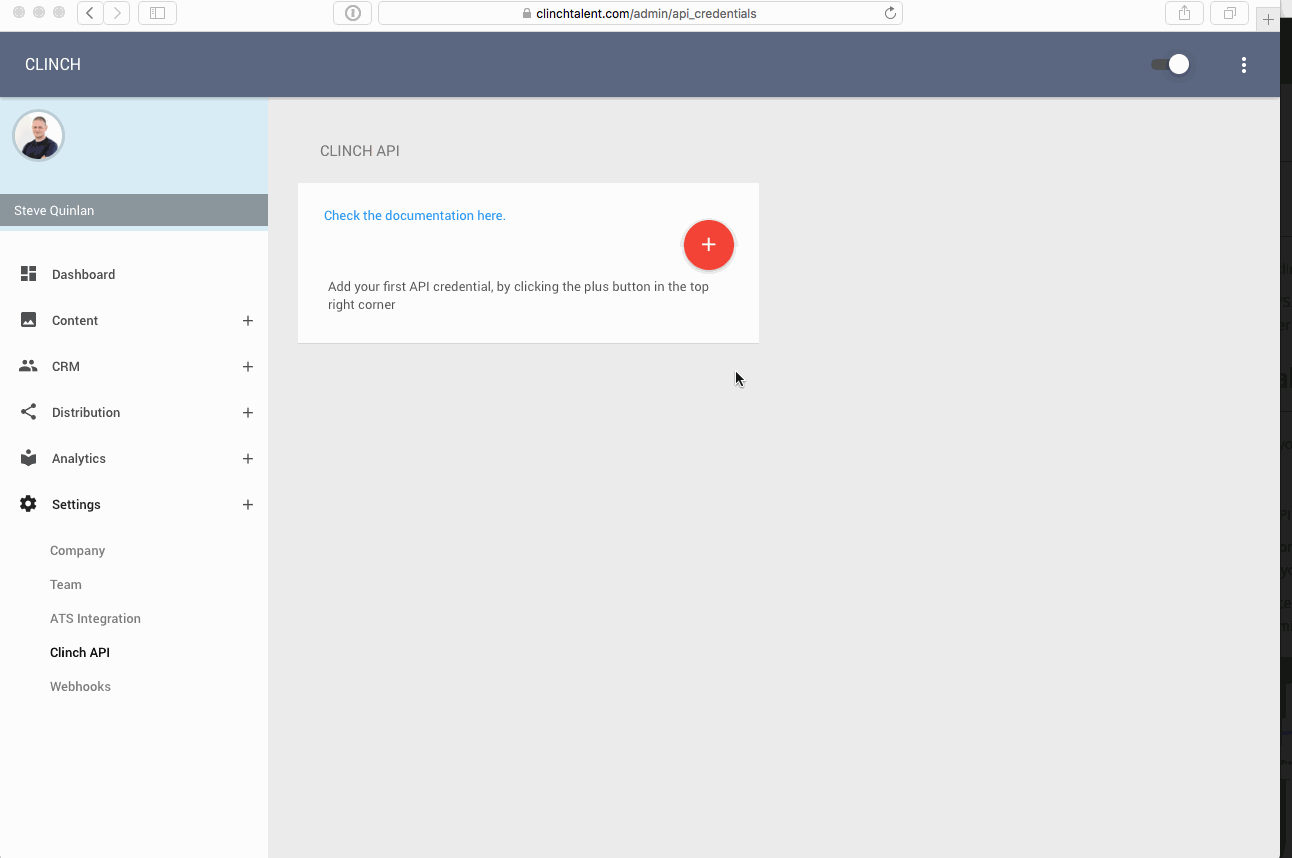Click the Distribution share icon
The image size is (1292, 858).
click(28, 412)
